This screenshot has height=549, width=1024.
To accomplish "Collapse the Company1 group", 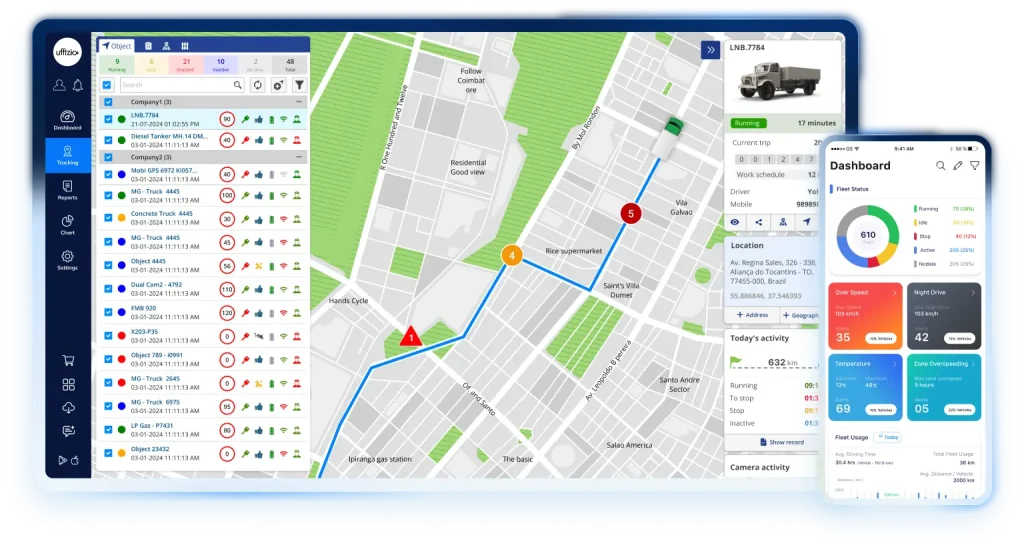I will pyautogui.click(x=298, y=102).
